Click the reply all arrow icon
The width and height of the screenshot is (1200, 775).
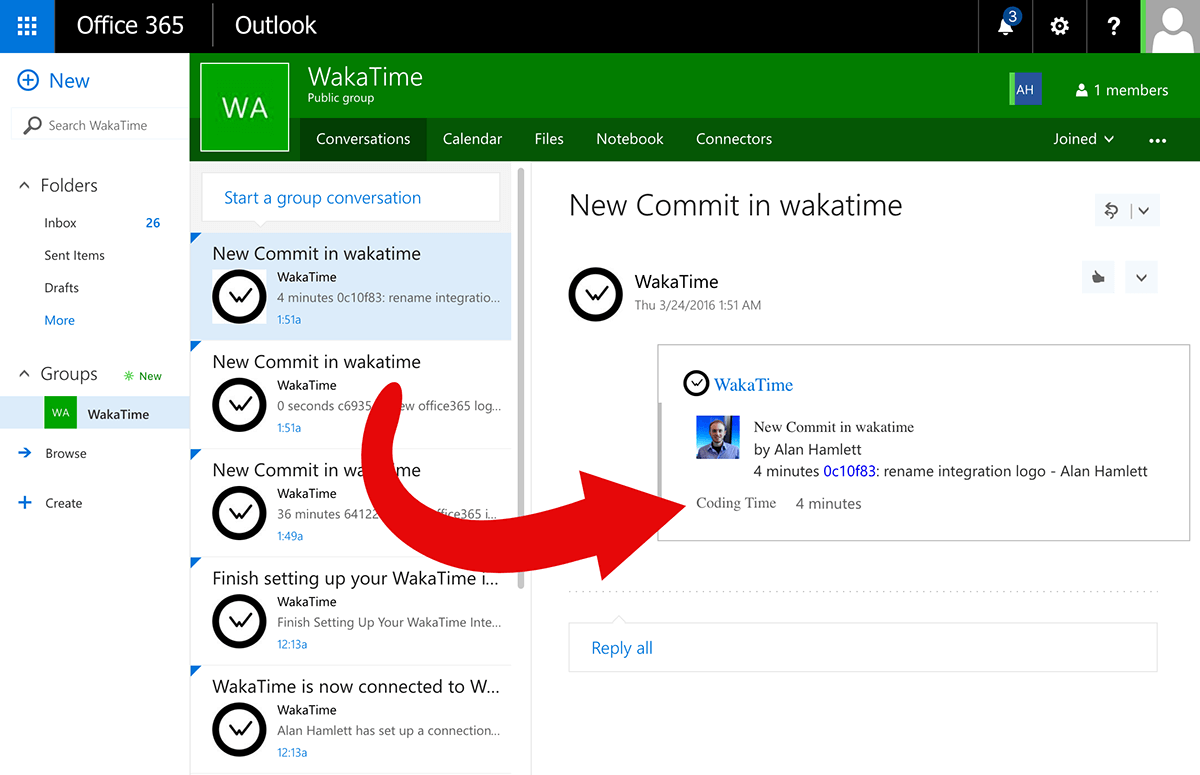click(x=1111, y=210)
